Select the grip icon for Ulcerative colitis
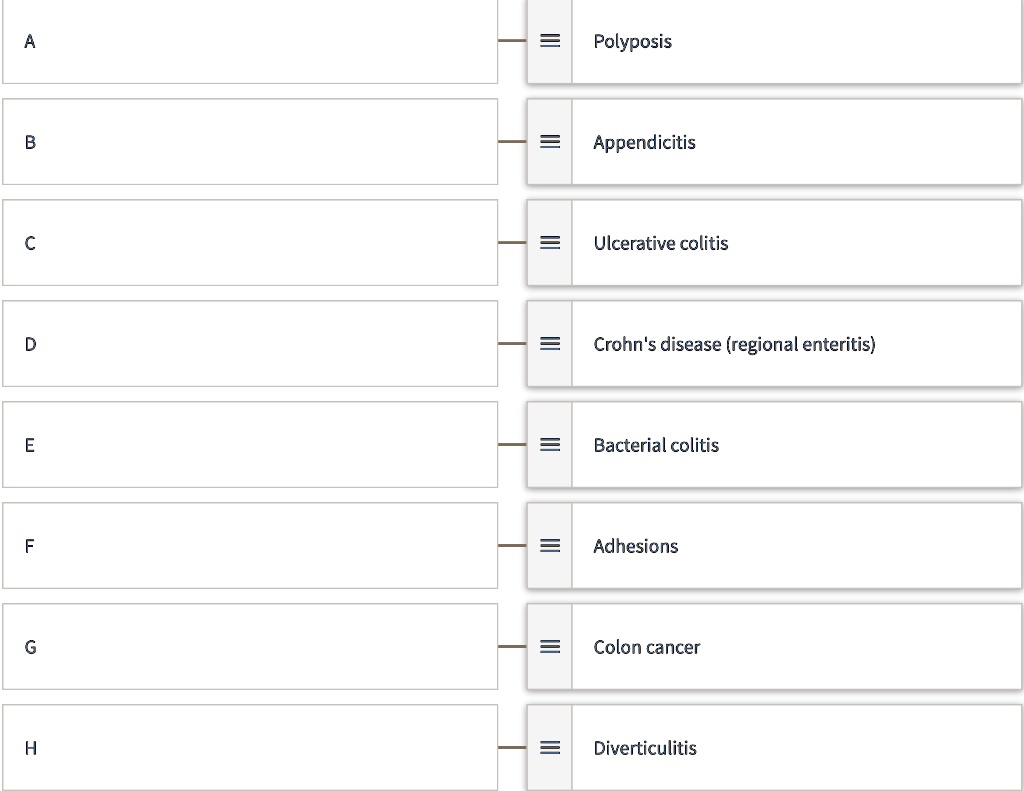1024x791 pixels. pyautogui.click(x=549, y=243)
